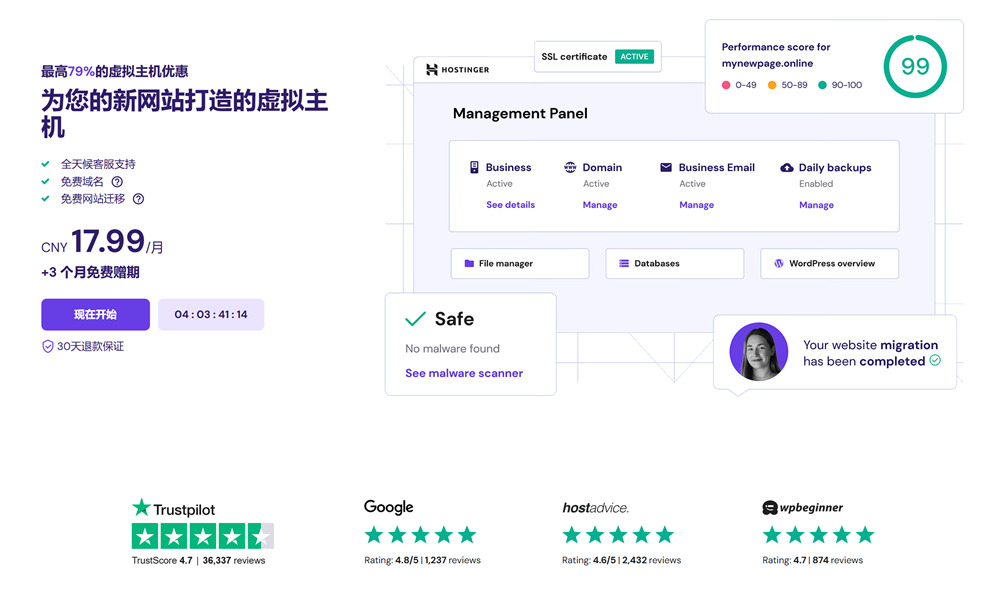Open the File manager button
This screenshot has width=1000, height=599.
pos(520,263)
